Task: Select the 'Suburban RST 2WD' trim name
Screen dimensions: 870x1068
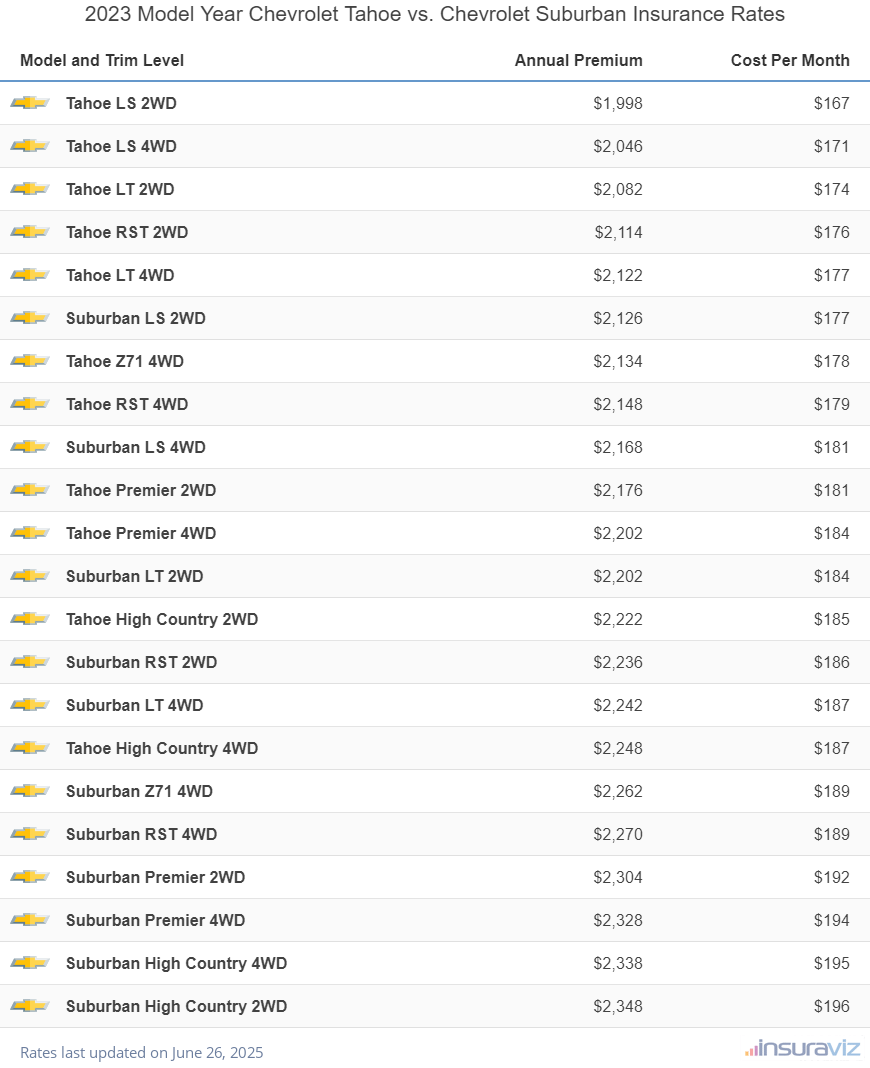Action: coord(142,662)
